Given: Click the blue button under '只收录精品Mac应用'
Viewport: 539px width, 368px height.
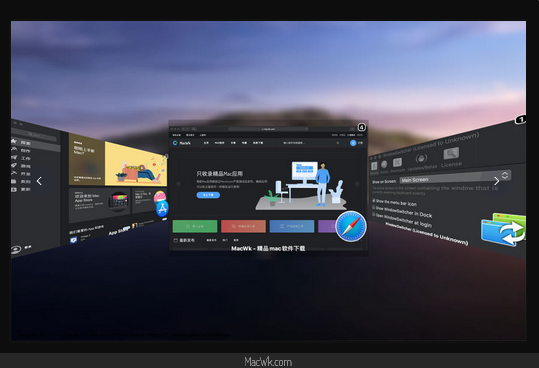Looking at the screenshot, I should pos(208,195).
